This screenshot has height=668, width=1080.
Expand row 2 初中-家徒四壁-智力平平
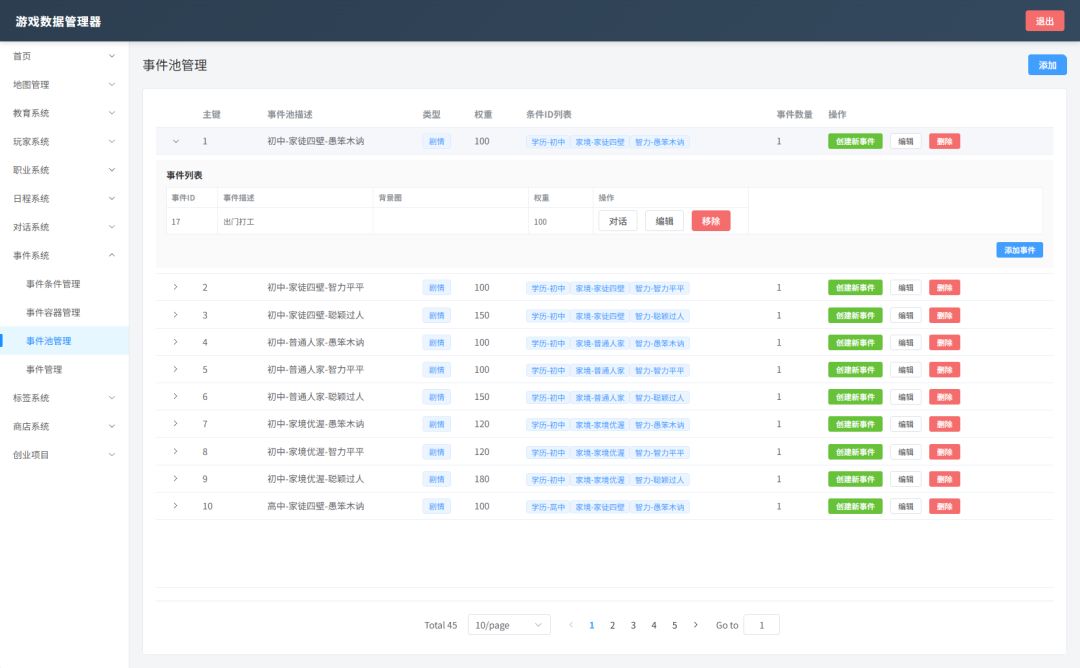coord(176,287)
